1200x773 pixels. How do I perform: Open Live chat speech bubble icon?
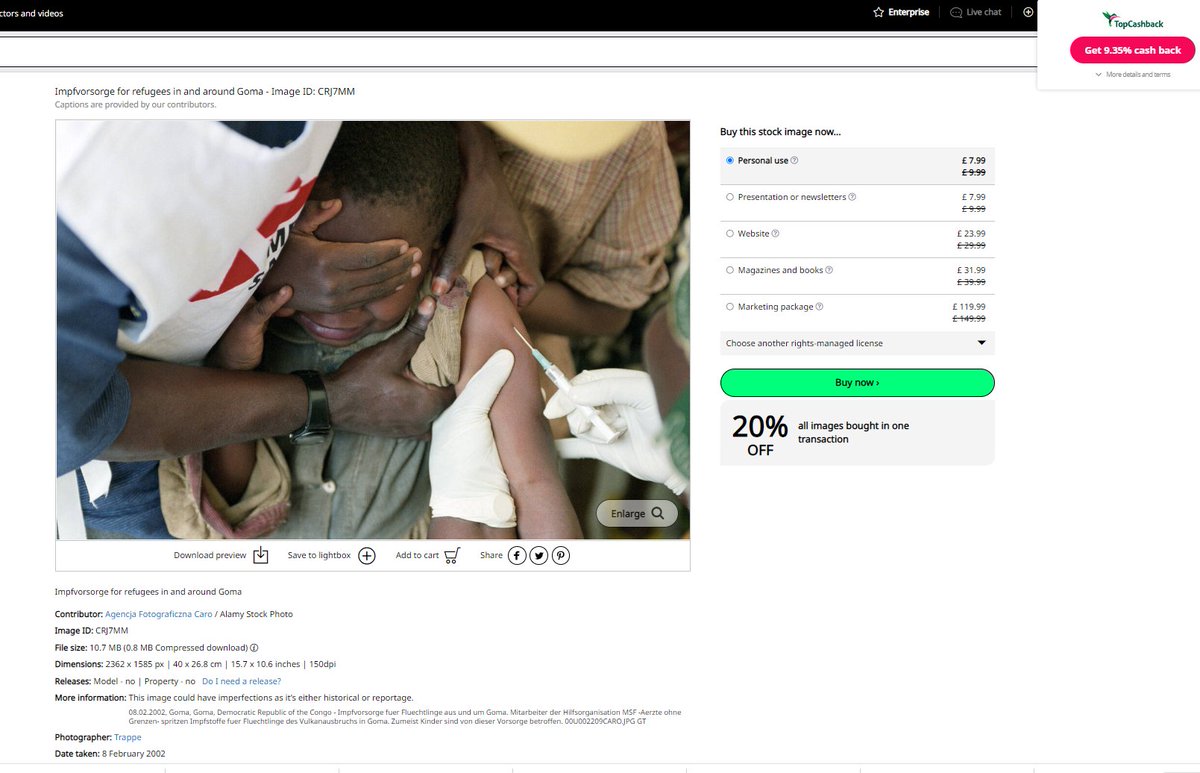click(956, 12)
